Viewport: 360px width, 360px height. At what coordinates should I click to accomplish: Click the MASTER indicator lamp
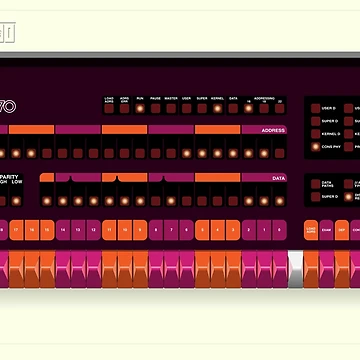(x=171, y=109)
